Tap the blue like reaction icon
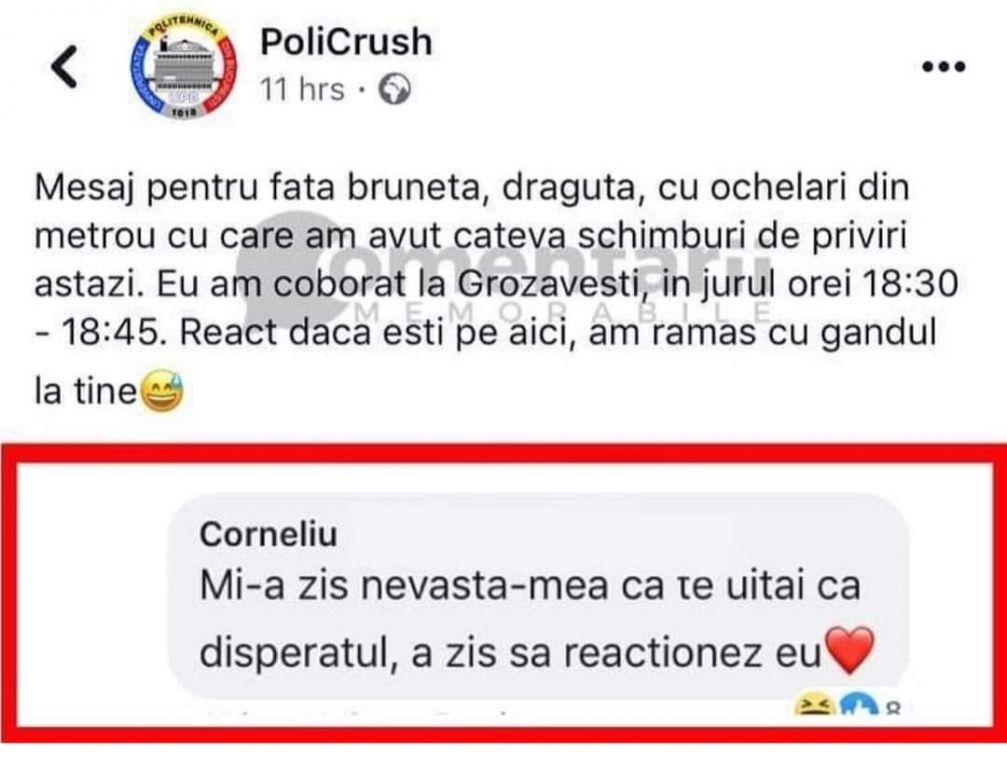 point(859,704)
